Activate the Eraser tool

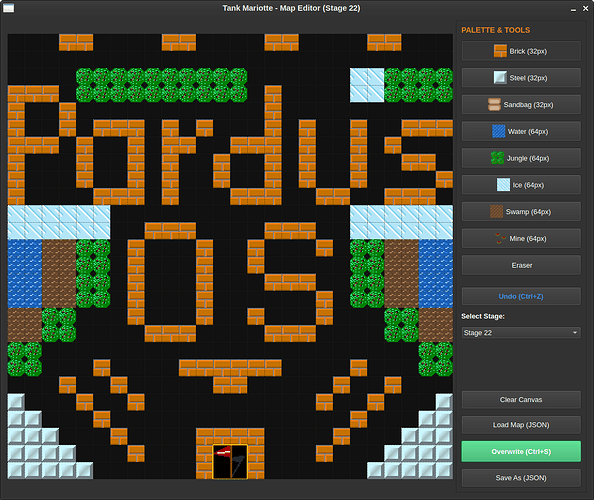coord(521,265)
